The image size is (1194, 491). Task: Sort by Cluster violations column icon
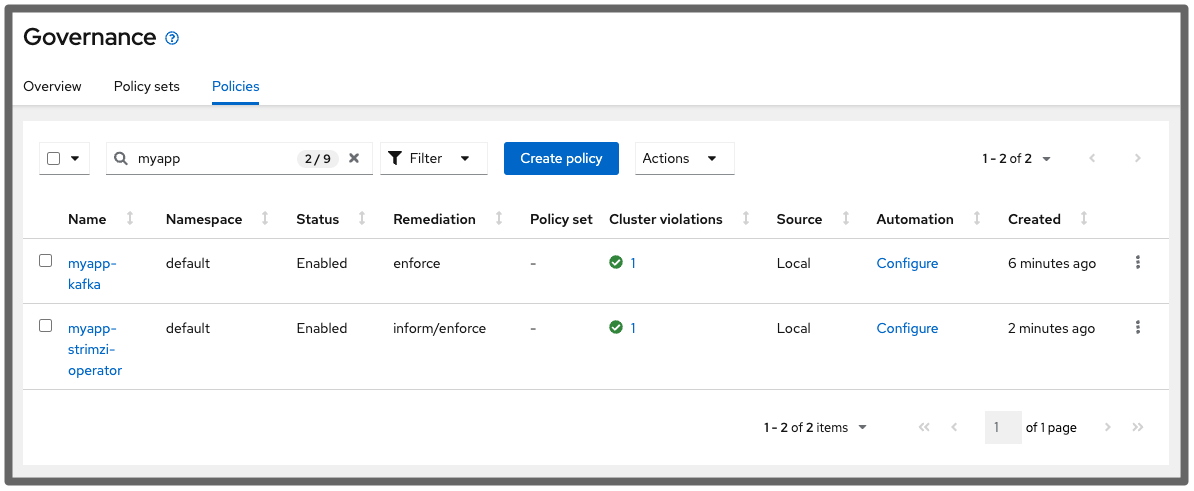click(x=746, y=219)
